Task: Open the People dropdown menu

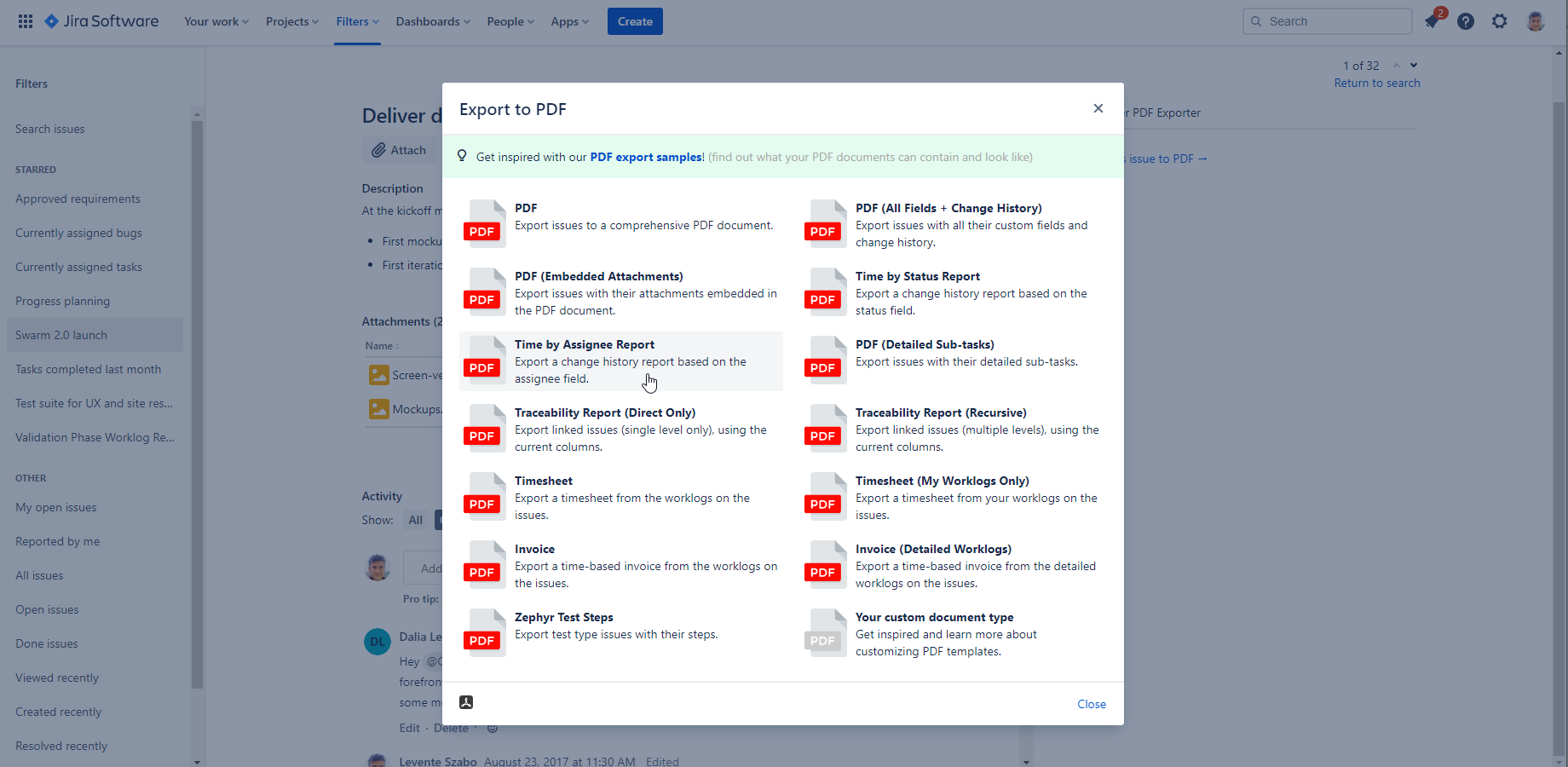Action: click(x=510, y=21)
